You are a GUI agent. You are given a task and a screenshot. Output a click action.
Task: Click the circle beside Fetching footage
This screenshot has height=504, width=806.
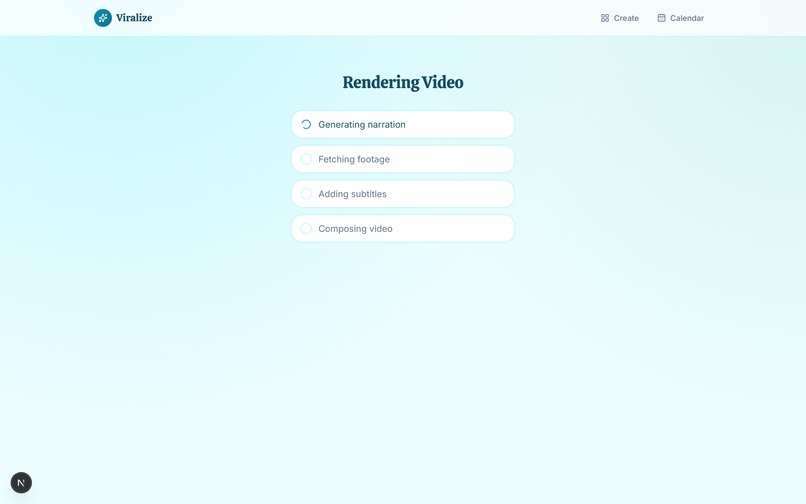coord(306,159)
